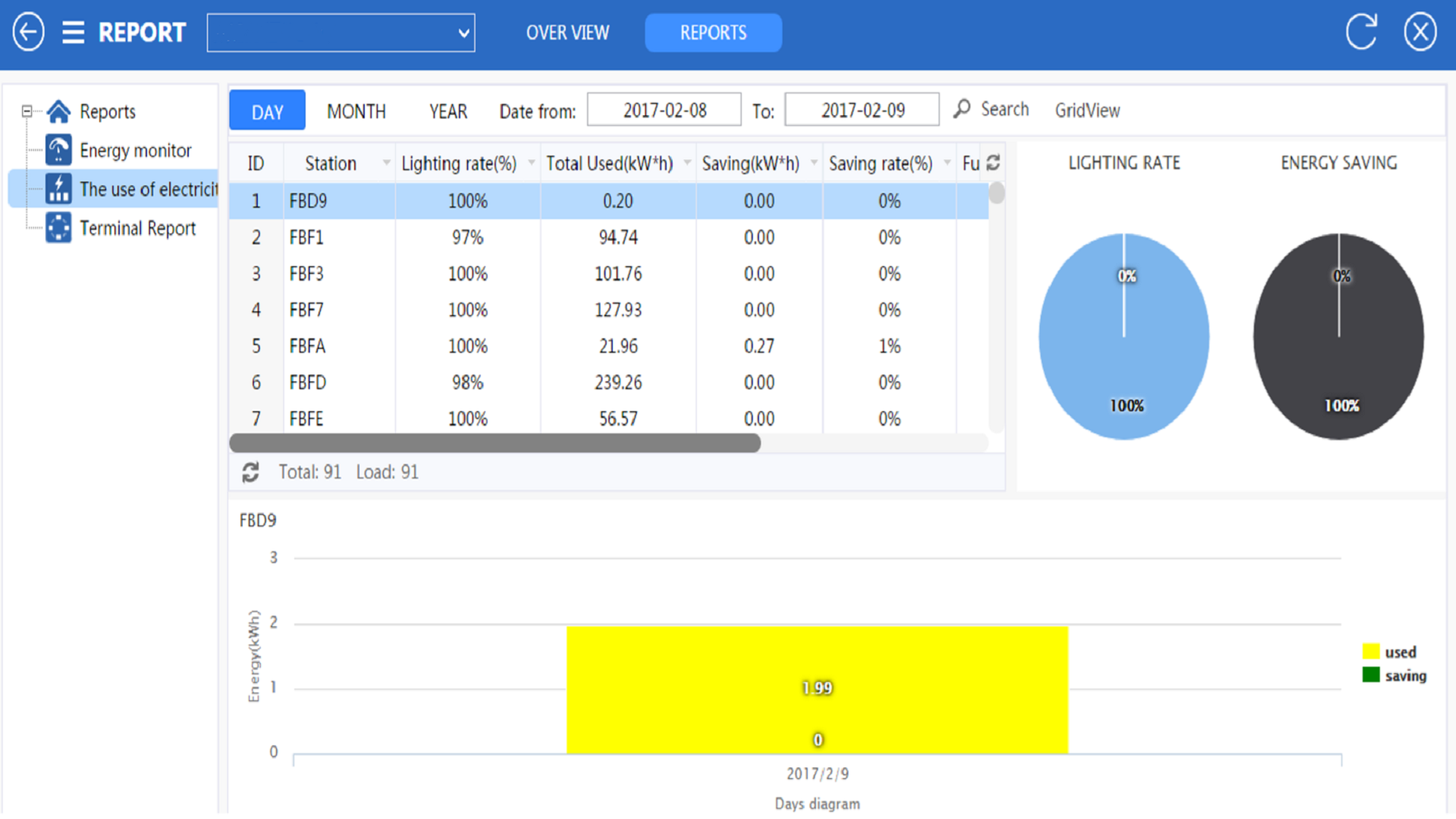Click the highlighted REPORTS button
The width and height of the screenshot is (1456, 819).
(x=712, y=33)
